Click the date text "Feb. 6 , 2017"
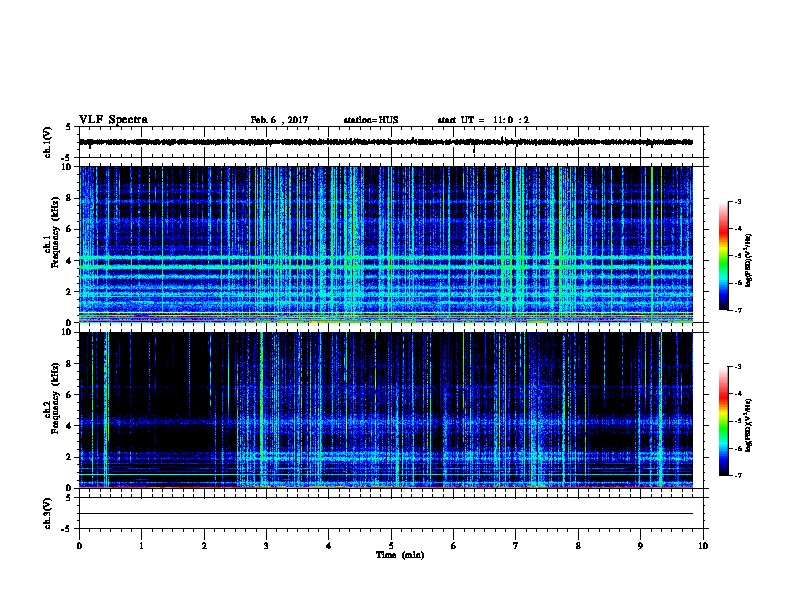 tap(279, 120)
